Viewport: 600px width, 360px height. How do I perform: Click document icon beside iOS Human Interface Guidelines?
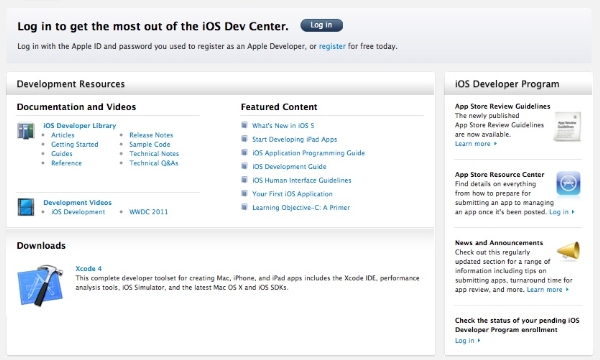coord(244,179)
